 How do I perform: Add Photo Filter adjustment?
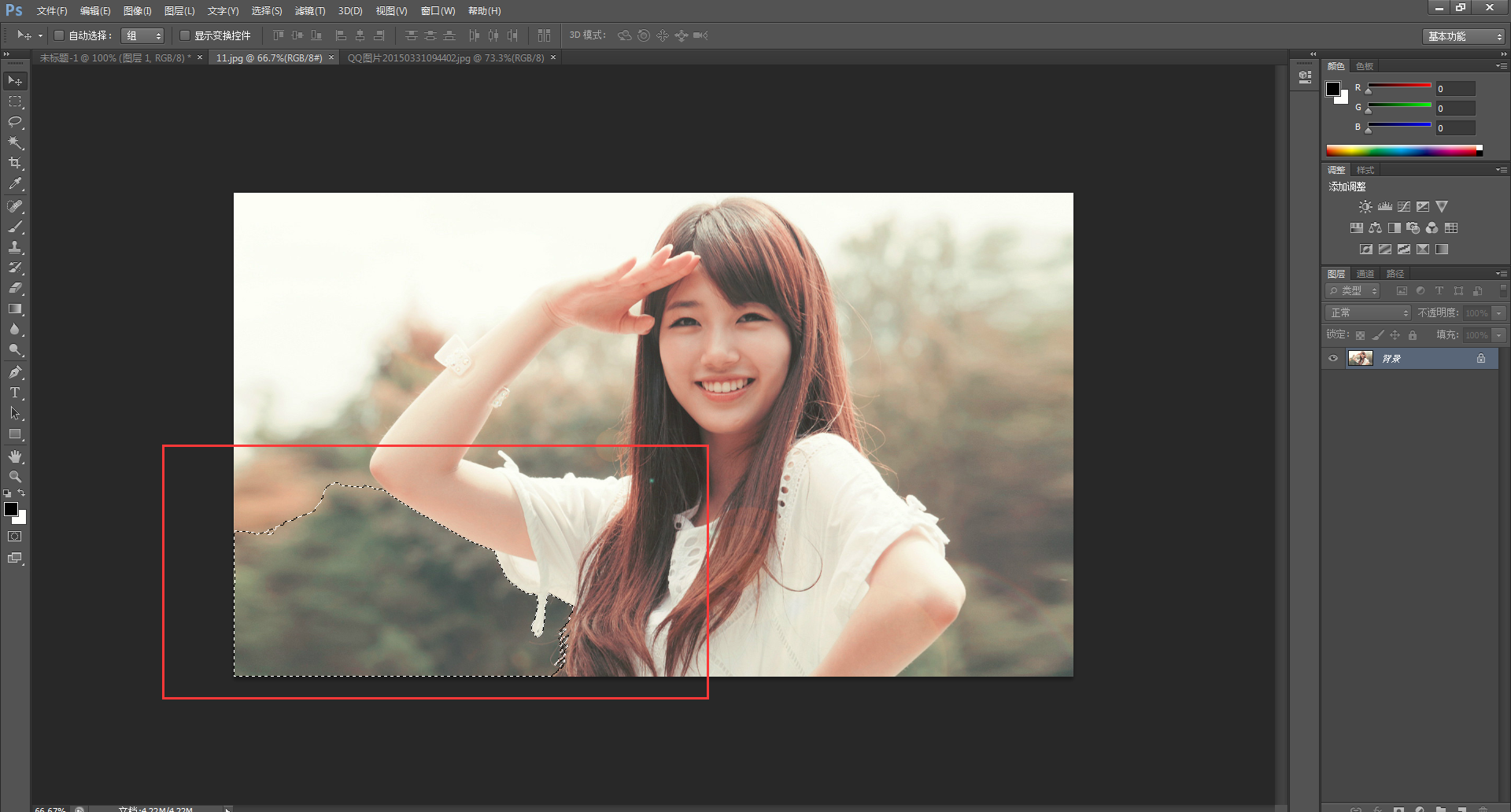(1413, 228)
